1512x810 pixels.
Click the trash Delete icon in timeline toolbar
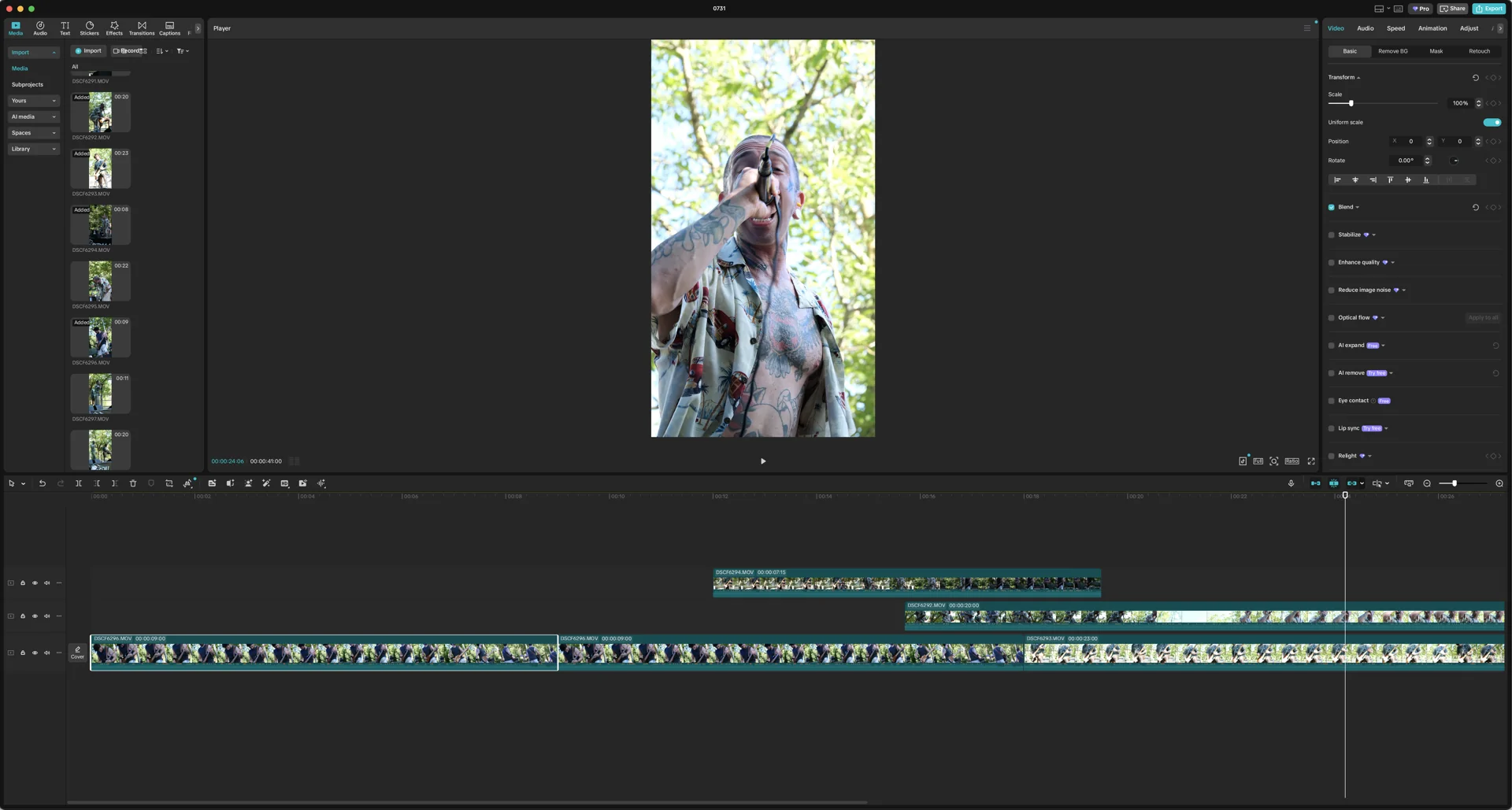coord(133,483)
